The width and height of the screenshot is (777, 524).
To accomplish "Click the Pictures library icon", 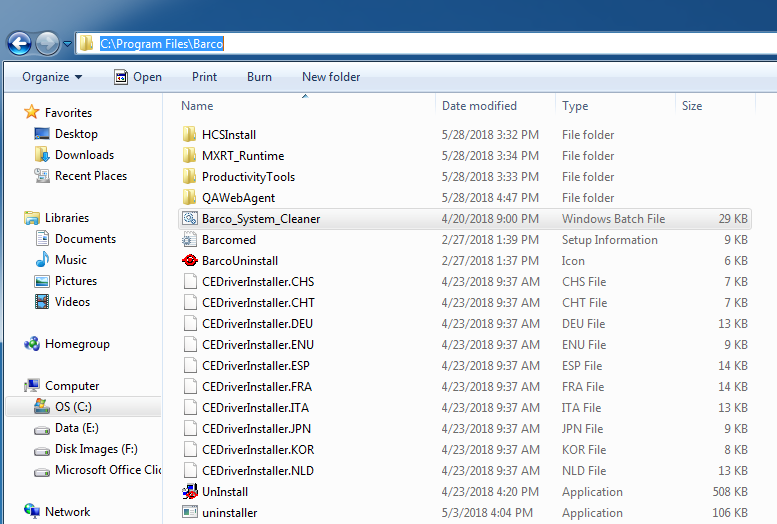I will (x=42, y=281).
